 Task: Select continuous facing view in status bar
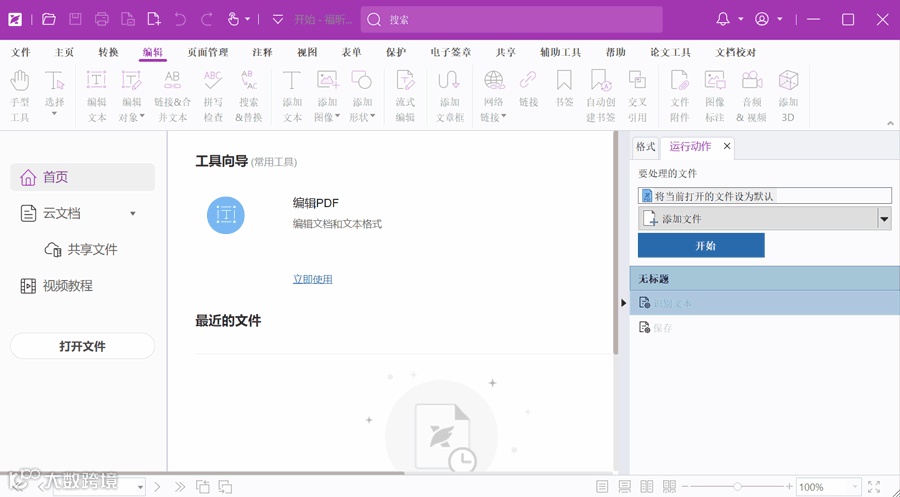pos(669,487)
